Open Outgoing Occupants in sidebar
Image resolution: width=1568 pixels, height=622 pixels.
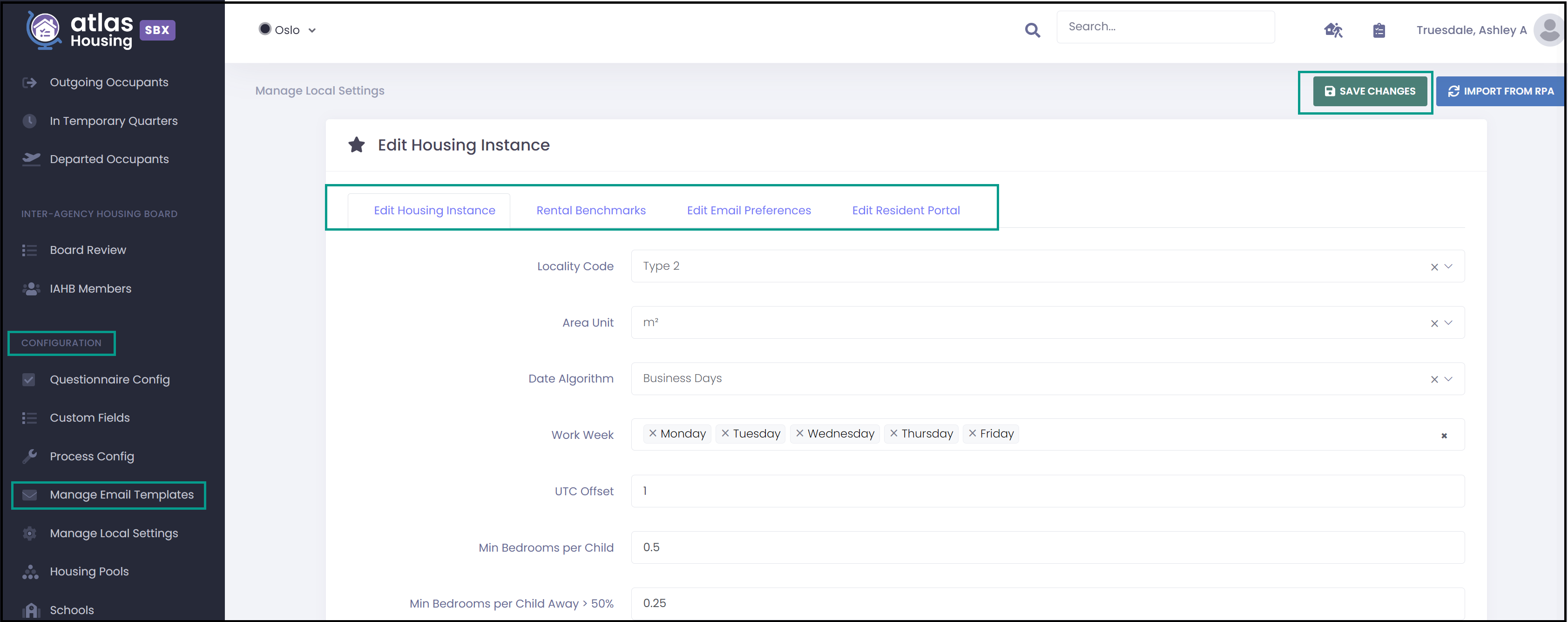pos(109,82)
